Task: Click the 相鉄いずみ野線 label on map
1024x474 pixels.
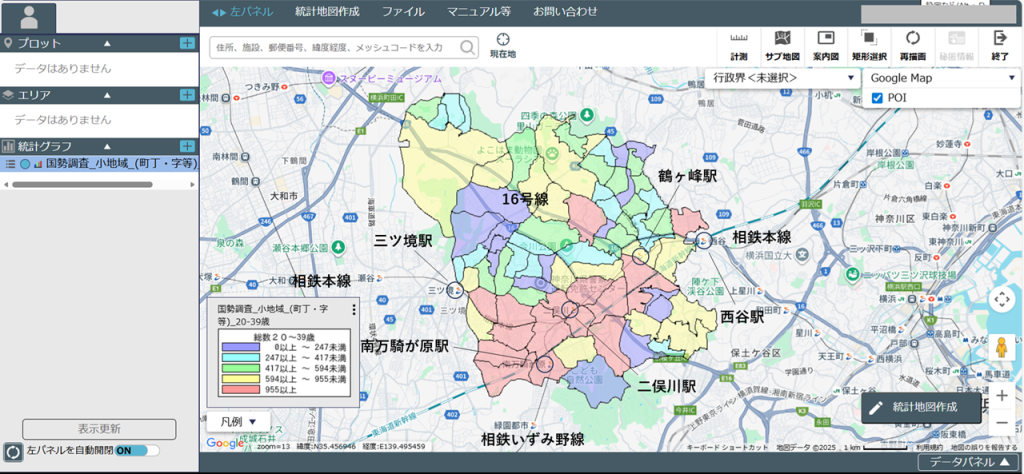Action: point(532,439)
